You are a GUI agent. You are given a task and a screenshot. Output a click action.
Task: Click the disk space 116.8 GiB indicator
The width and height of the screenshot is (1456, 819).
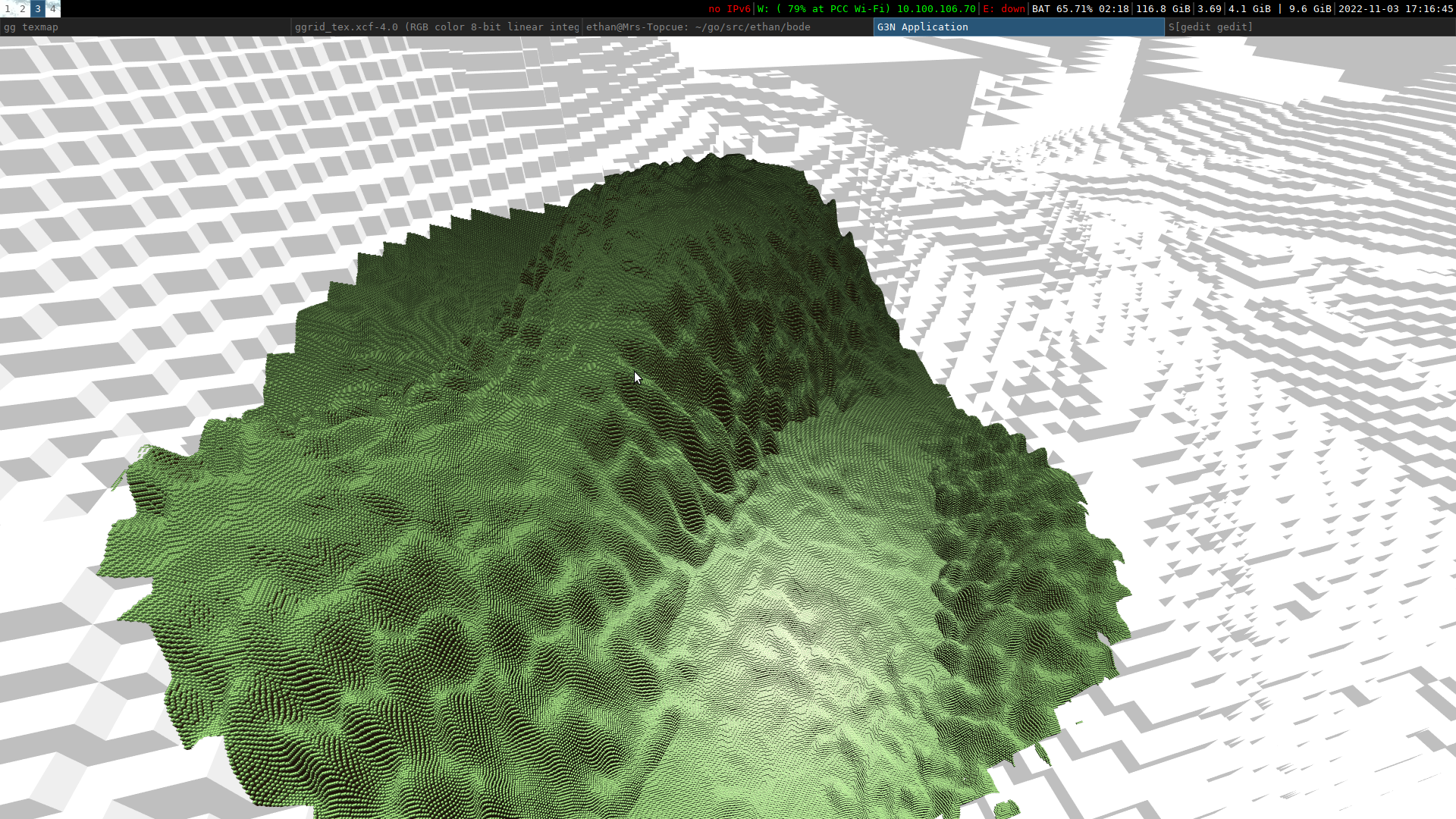[x=1163, y=9]
